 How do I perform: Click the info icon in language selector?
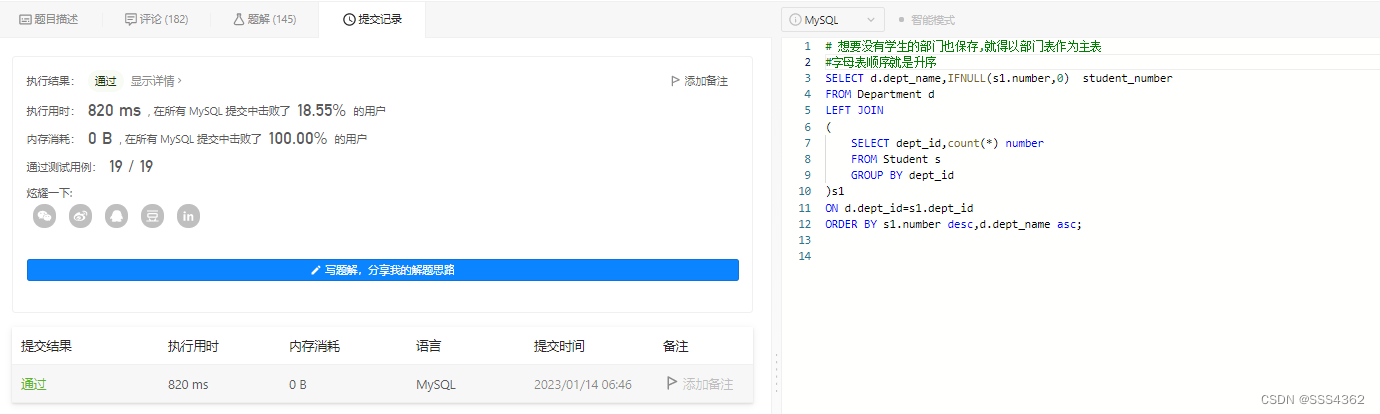click(x=796, y=19)
